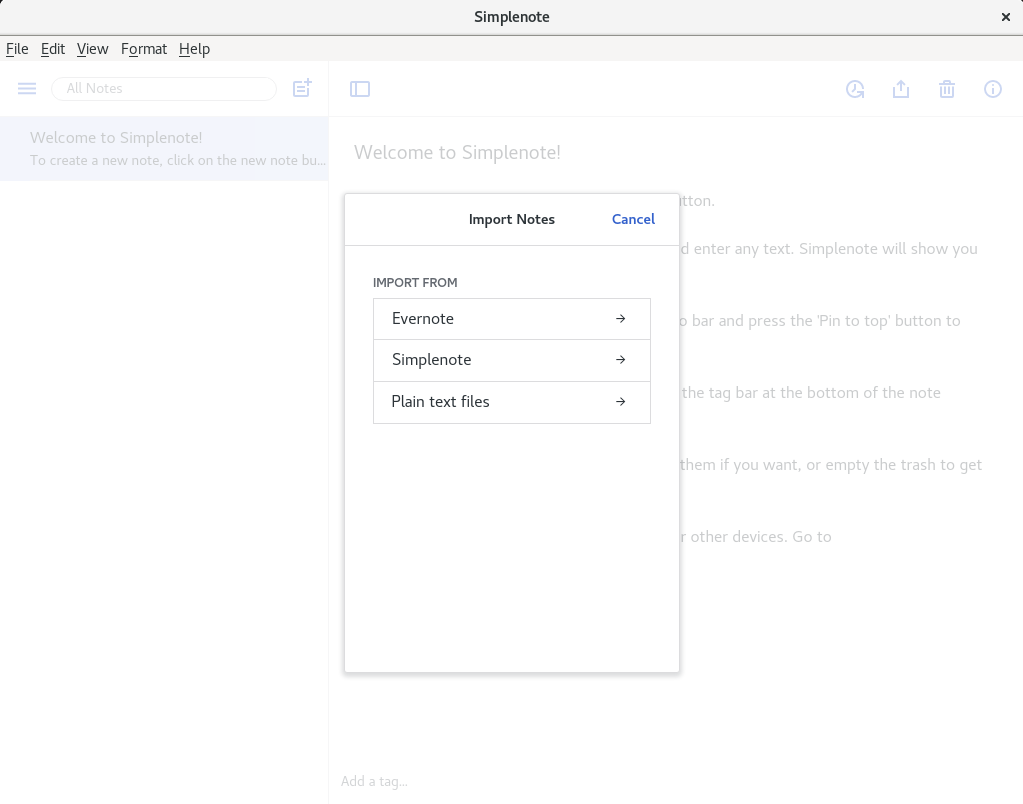The height and width of the screenshot is (804, 1023).
Task: Open the File menu
Action: point(17,49)
